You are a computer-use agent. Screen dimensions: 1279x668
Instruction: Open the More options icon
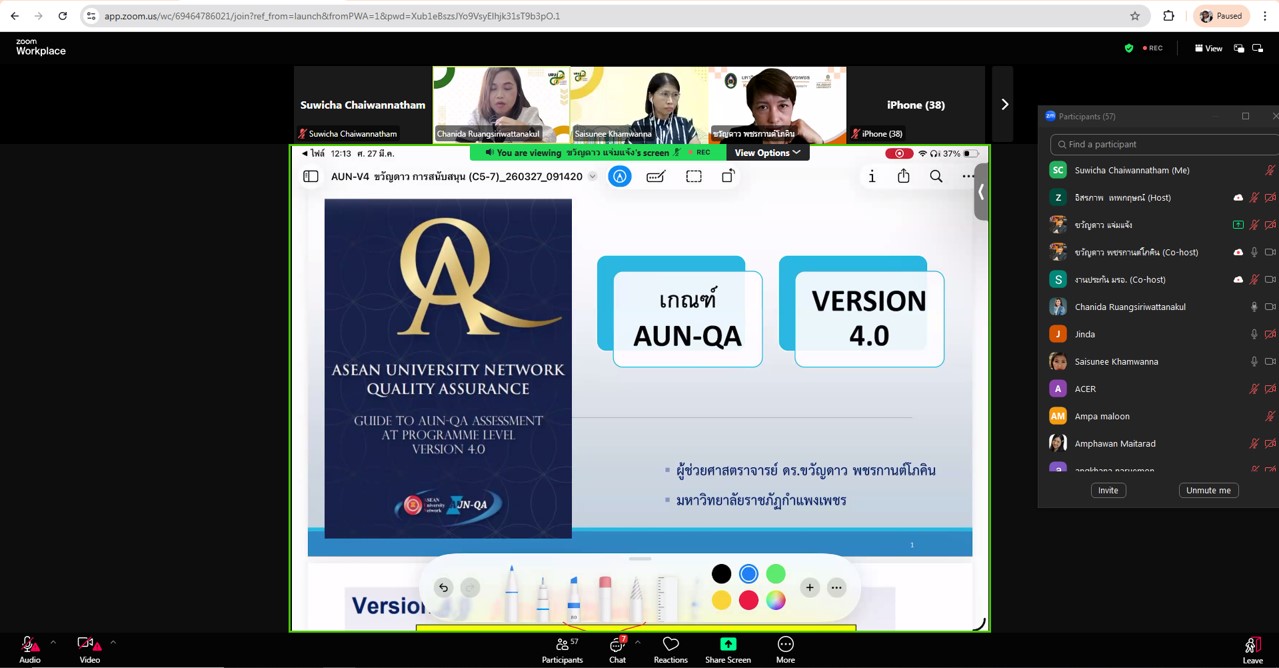pos(785,645)
